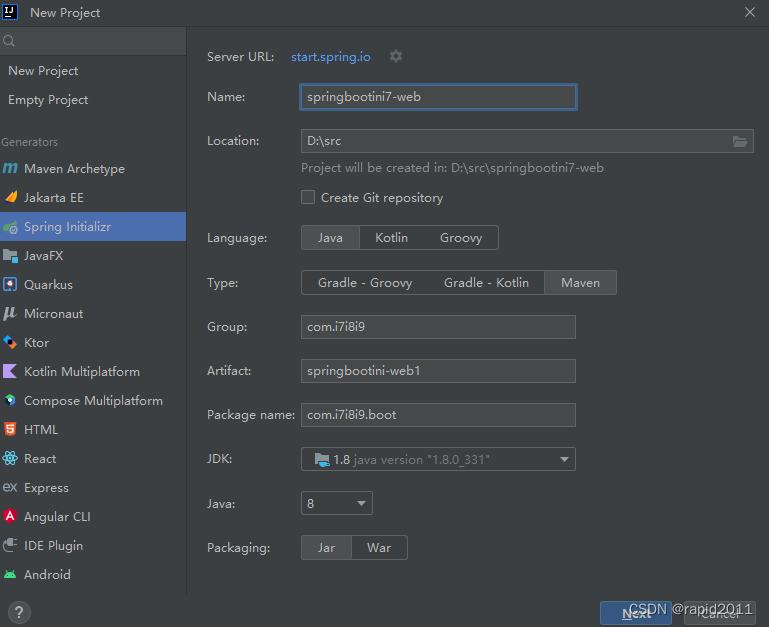This screenshot has height=627, width=769.
Task: Click the IDE Plugin icon
Action: click(10, 545)
